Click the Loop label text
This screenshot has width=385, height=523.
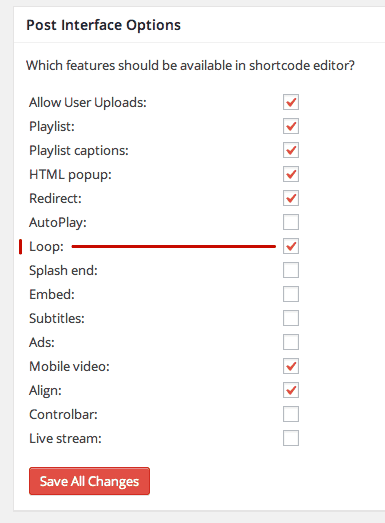pos(46,247)
